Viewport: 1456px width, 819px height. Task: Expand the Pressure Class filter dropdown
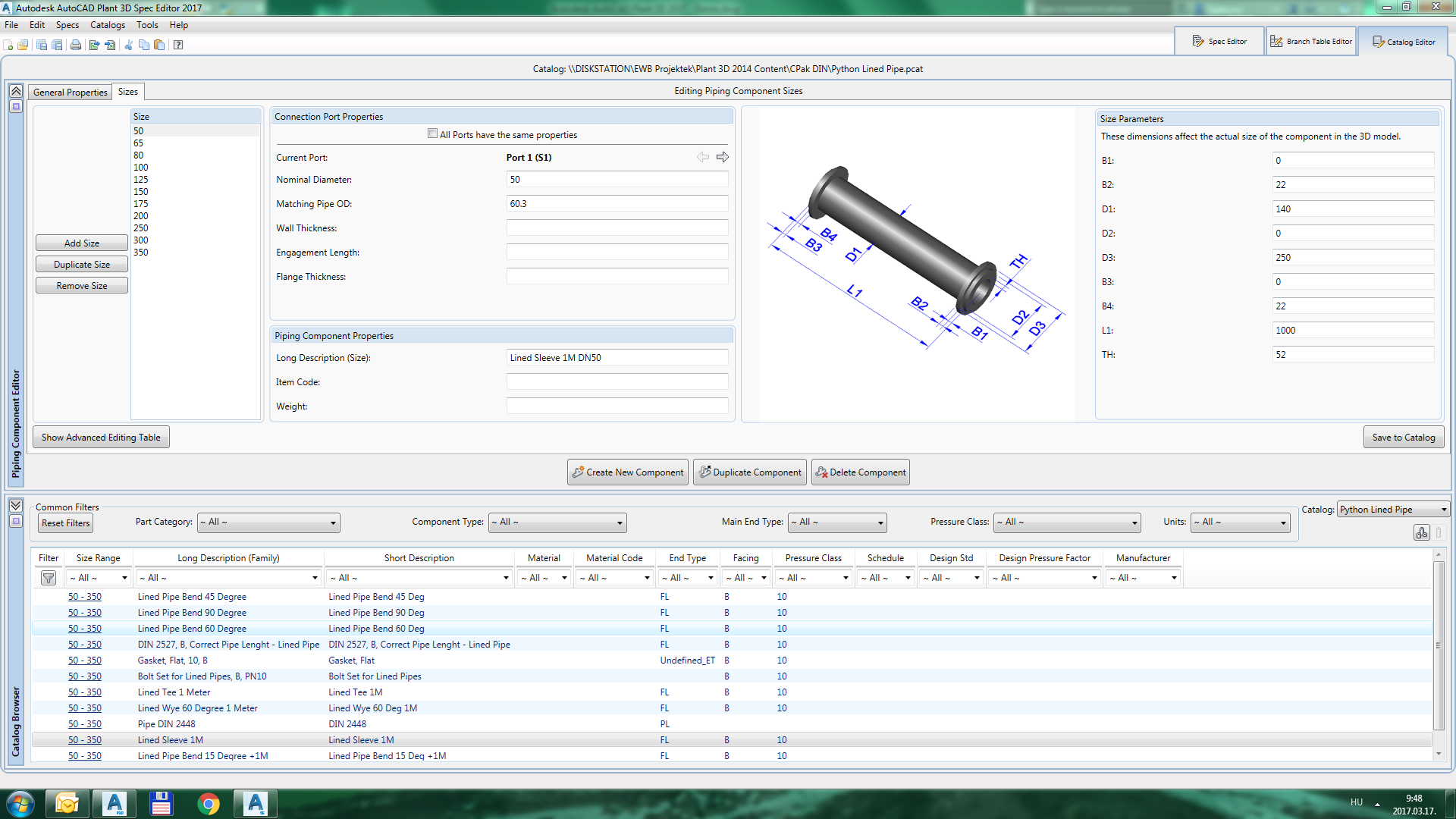1067,522
